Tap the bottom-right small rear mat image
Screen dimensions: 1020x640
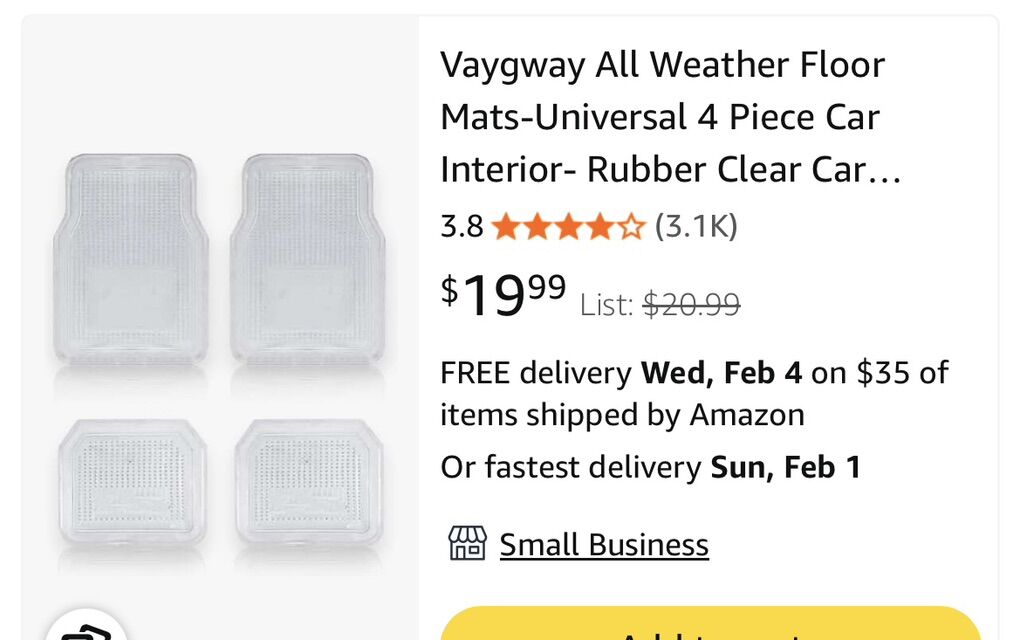pyautogui.click(x=308, y=482)
